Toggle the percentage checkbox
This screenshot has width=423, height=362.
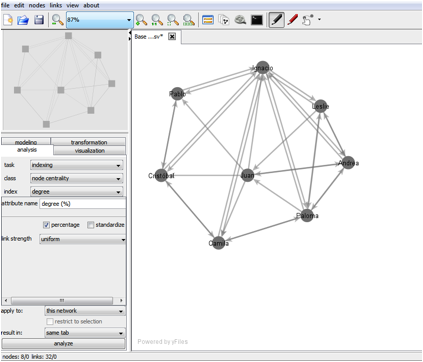[46, 225]
